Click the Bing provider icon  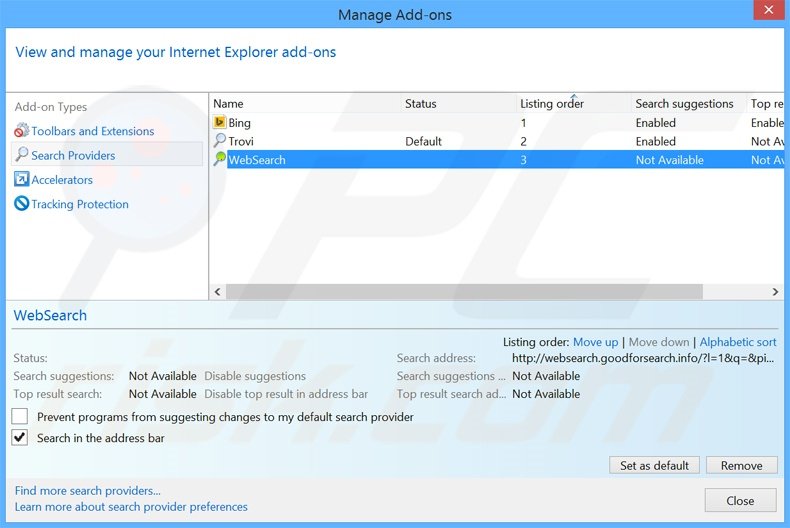click(x=220, y=122)
